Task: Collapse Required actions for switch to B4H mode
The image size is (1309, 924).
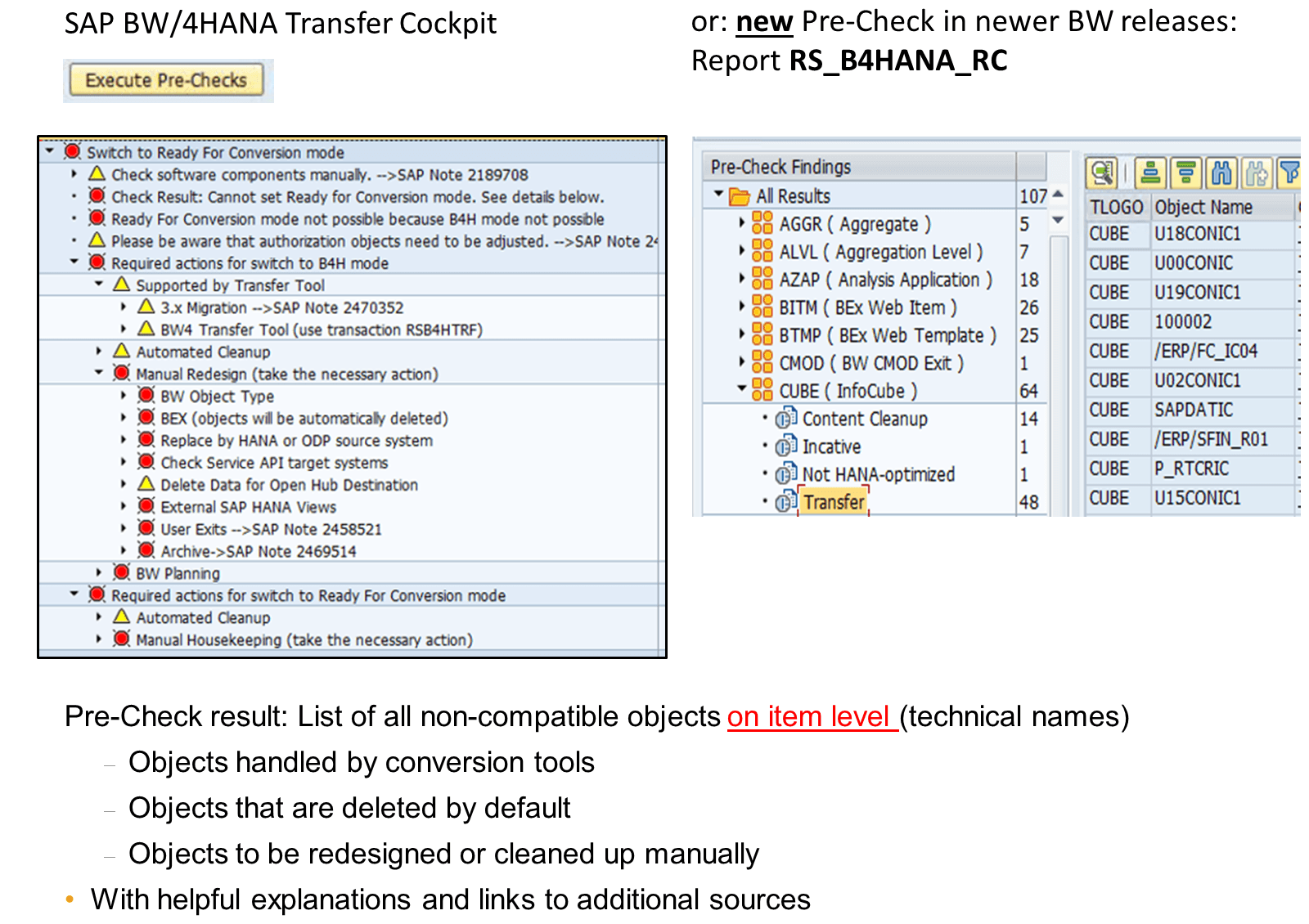Action: (74, 262)
